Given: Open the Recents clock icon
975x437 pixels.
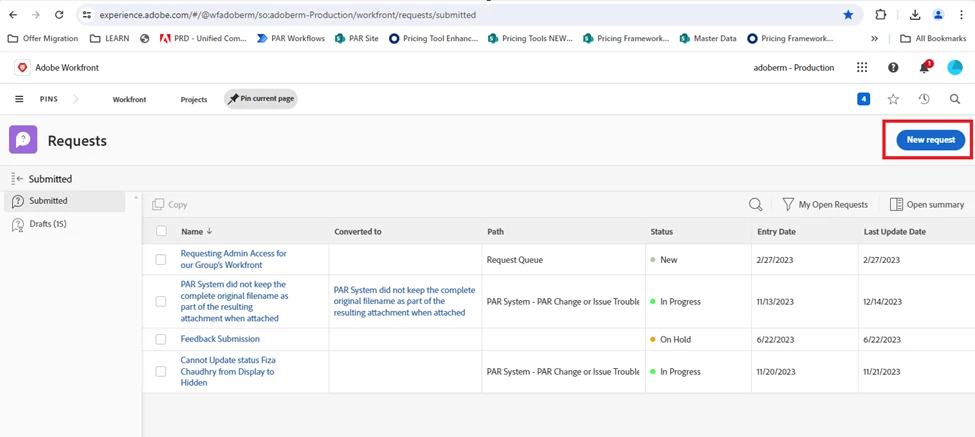Looking at the screenshot, I should pyautogui.click(x=924, y=99).
